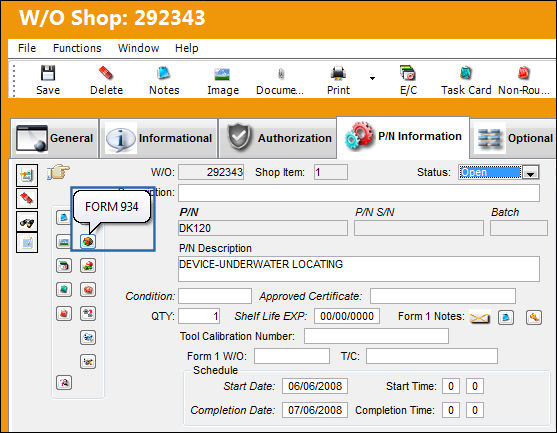
Task: Click the P/N Description text box
Action: 359,269
